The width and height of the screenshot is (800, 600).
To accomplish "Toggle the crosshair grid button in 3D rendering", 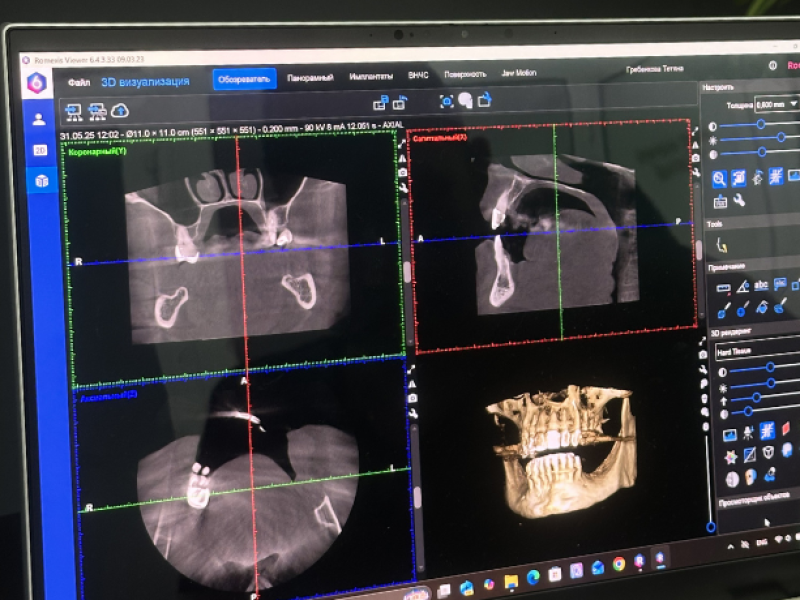I will tap(767, 431).
